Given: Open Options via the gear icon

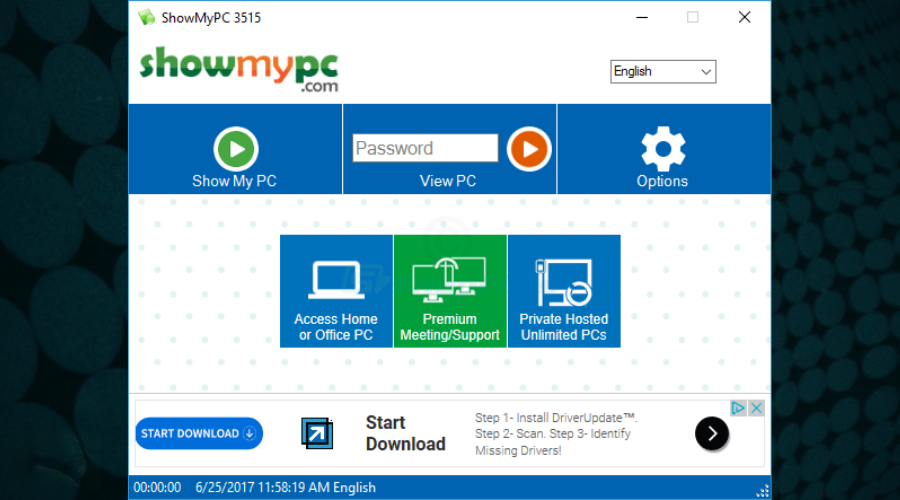Looking at the screenshot, I should point(663,149).
